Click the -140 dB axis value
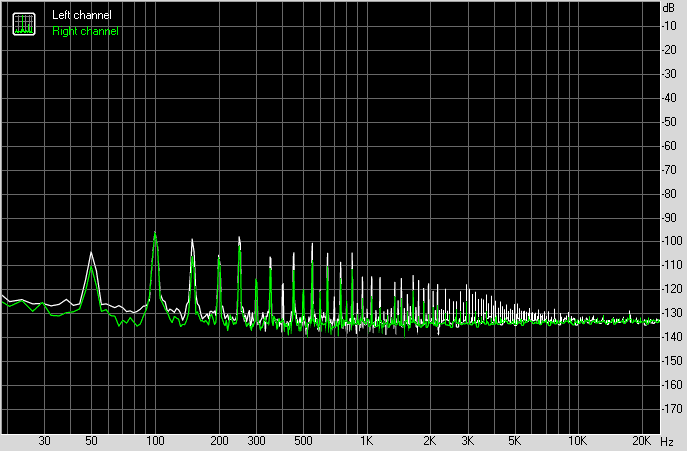 click(672, 337)
